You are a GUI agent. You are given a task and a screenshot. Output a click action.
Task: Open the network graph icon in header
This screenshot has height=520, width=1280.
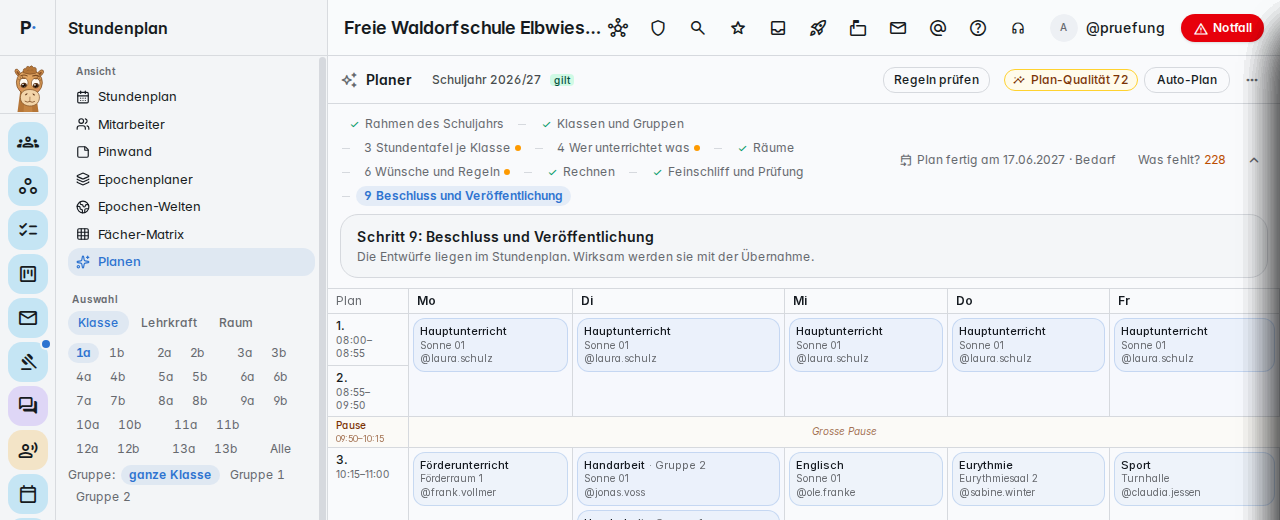click(x=618, y=28)
